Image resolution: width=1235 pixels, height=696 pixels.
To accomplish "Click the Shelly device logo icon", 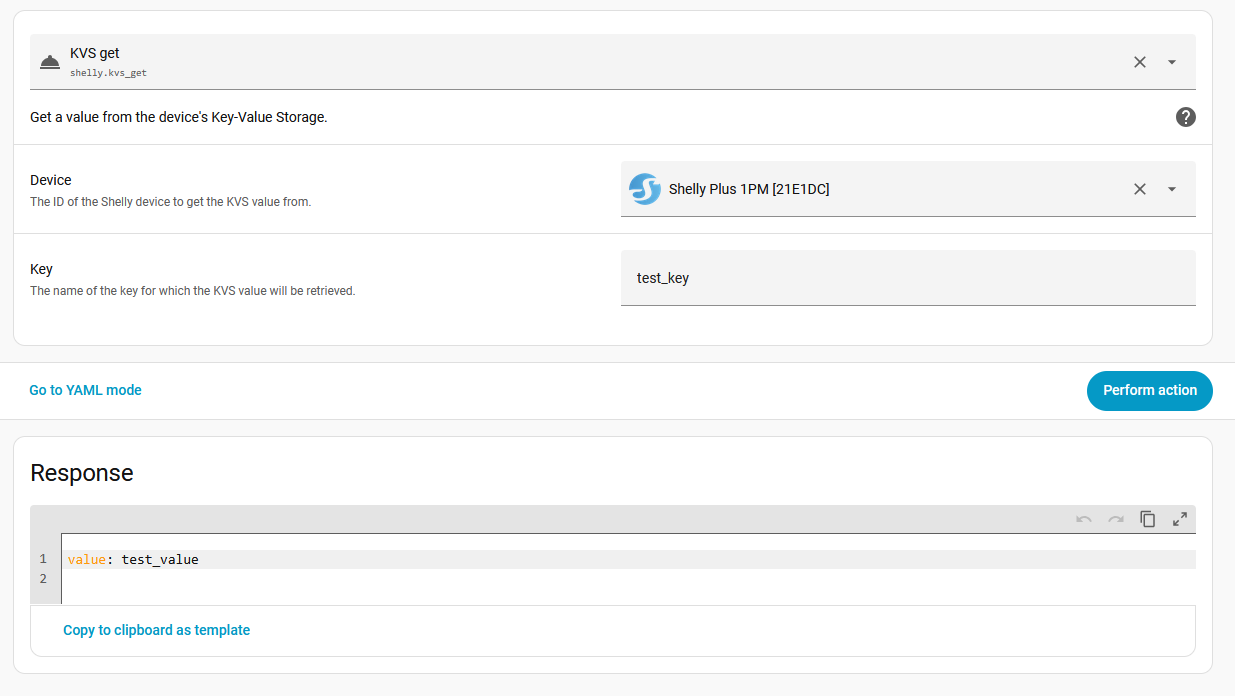I will coord(645,189).
